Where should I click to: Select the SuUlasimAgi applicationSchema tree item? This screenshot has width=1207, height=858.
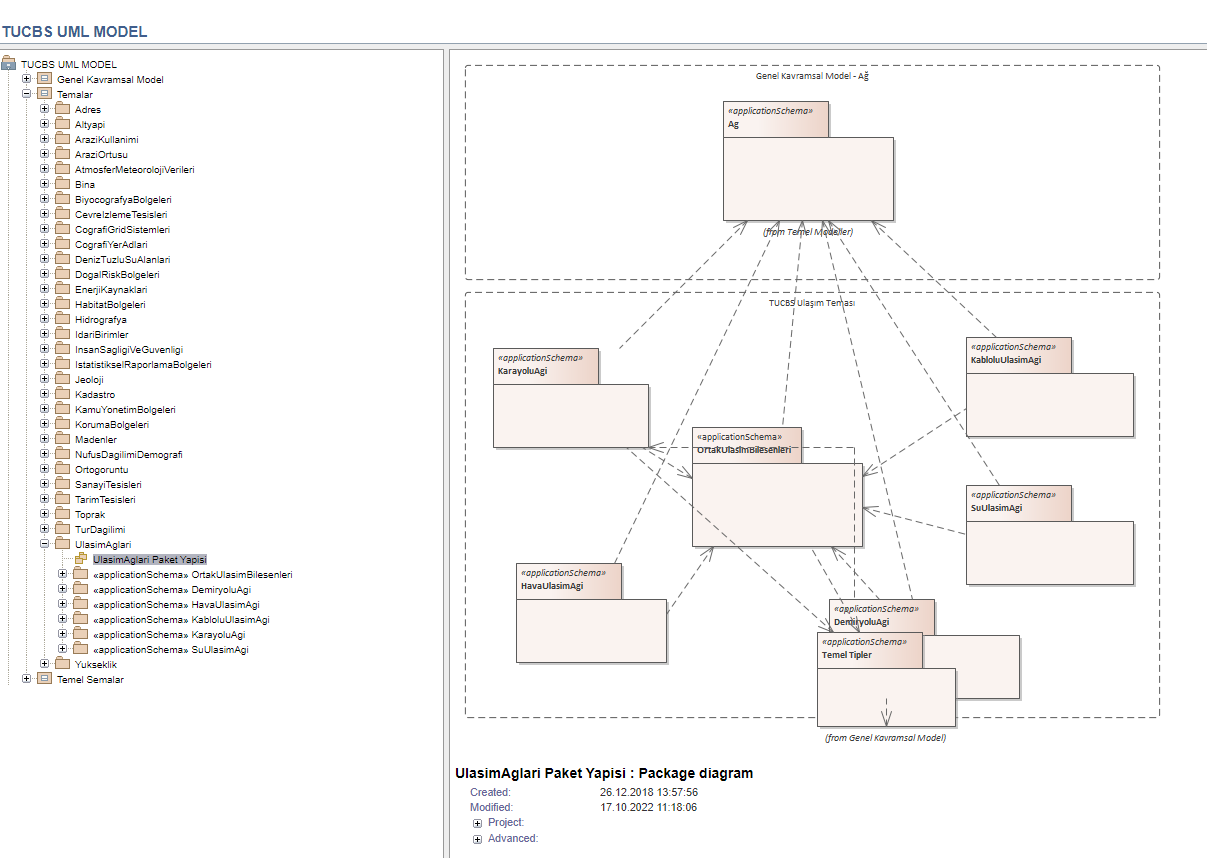170,649
